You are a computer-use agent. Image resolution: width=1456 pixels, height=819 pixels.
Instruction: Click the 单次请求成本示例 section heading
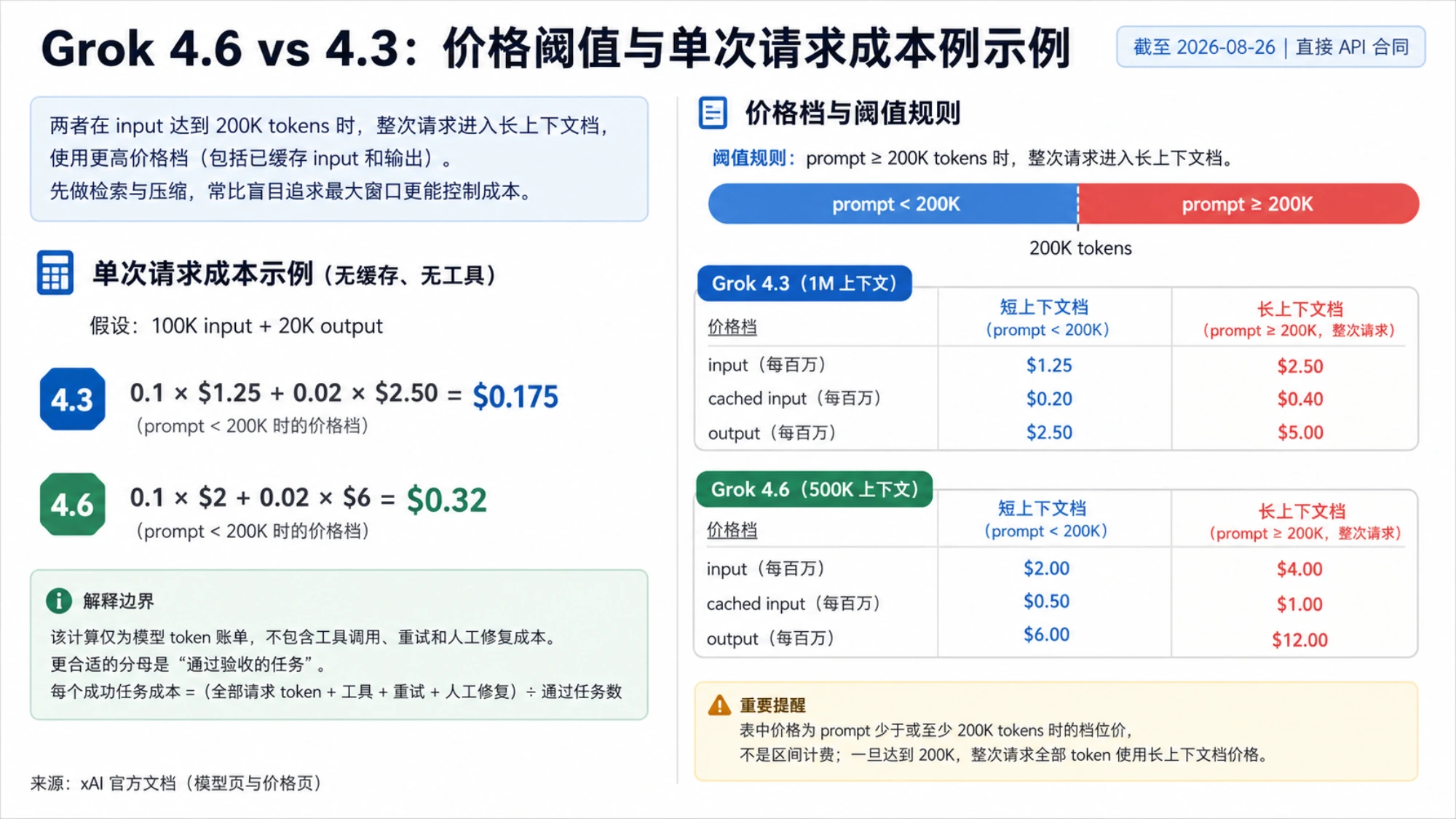tap(295, 274)
